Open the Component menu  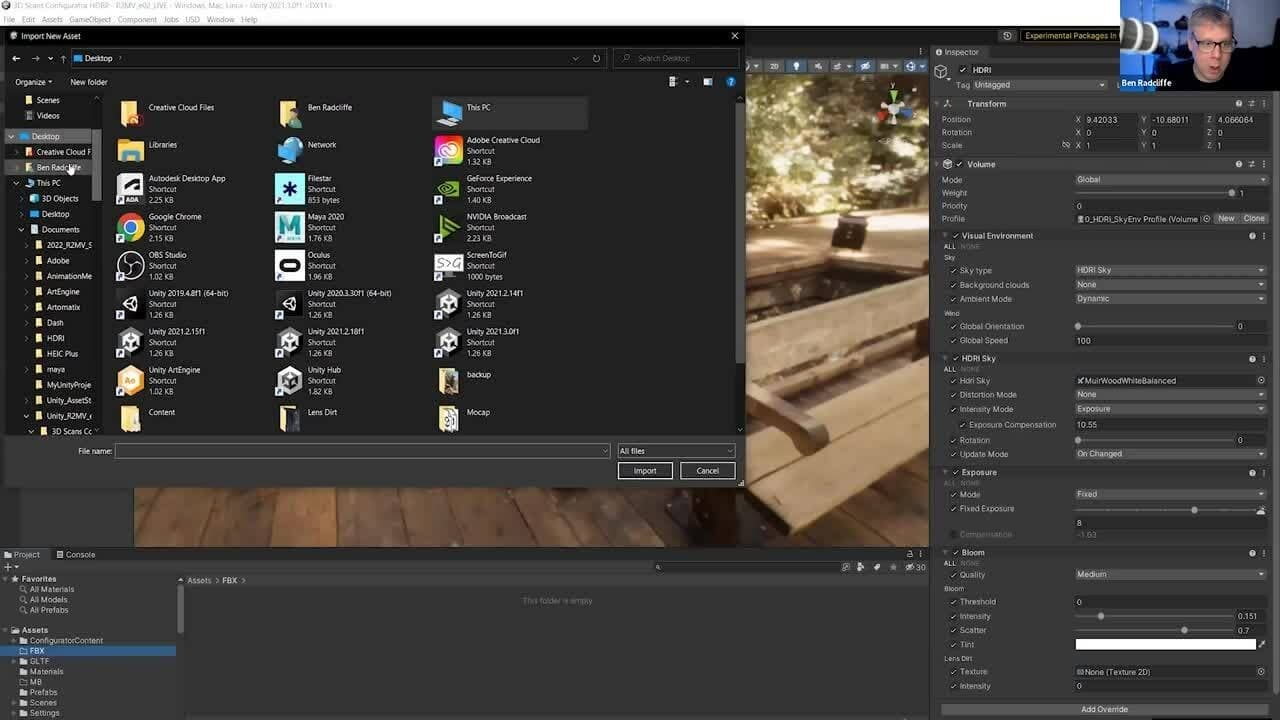tap(137, 19)
